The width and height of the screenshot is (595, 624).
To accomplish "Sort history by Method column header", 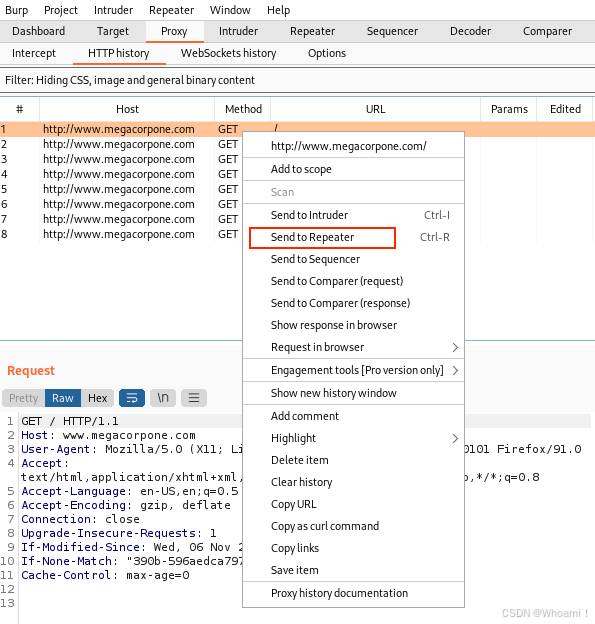I will point(243,109).
